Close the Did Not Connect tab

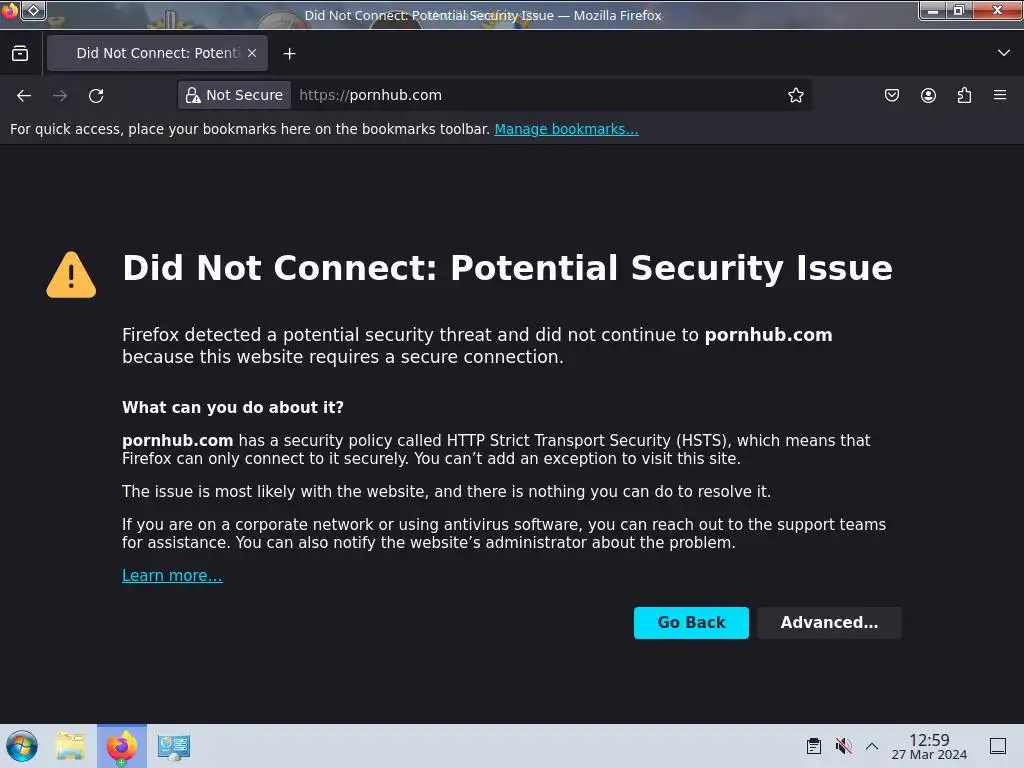[252, 53]
